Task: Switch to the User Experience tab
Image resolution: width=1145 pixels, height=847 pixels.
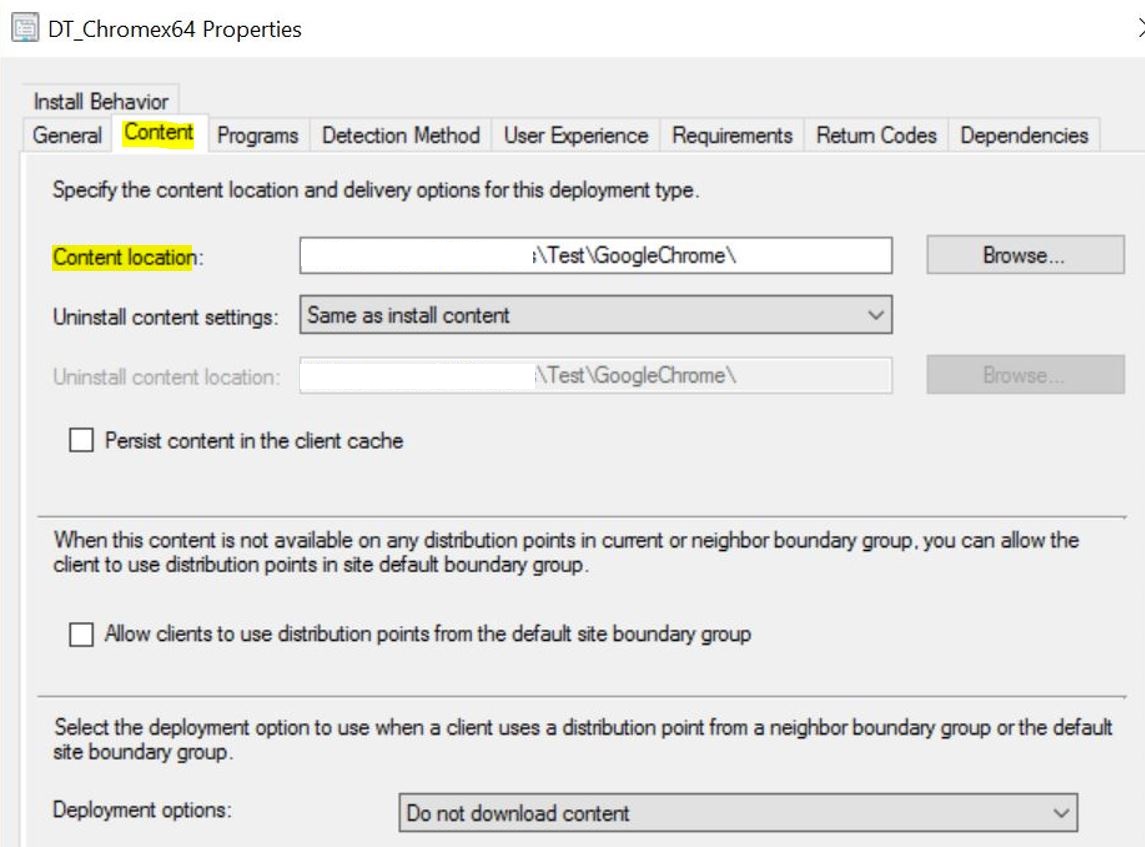Action: point(575,135)
